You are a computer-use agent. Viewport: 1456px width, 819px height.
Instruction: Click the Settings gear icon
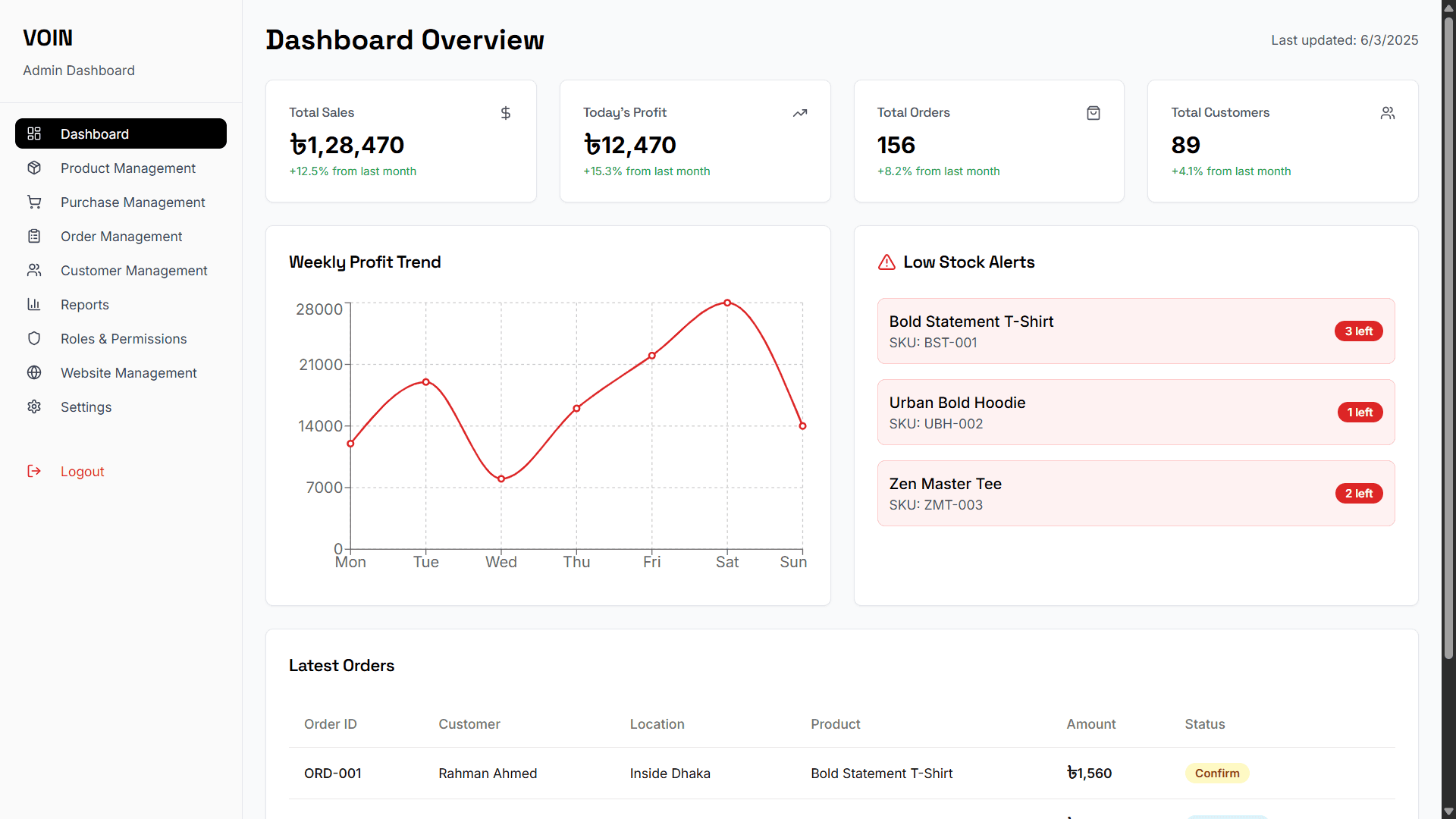point(34,406)
